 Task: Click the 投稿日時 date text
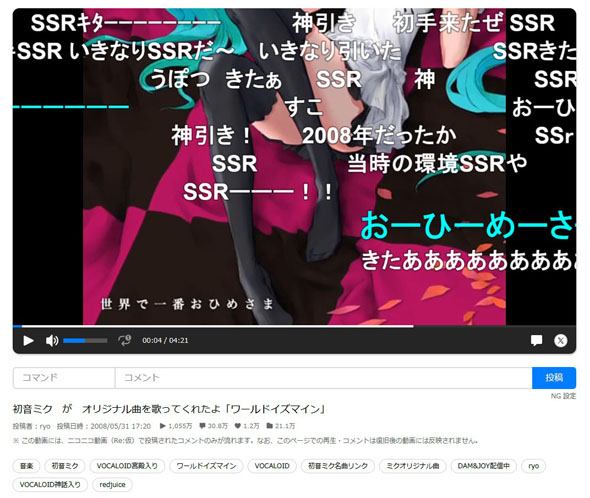pos(104,426)
